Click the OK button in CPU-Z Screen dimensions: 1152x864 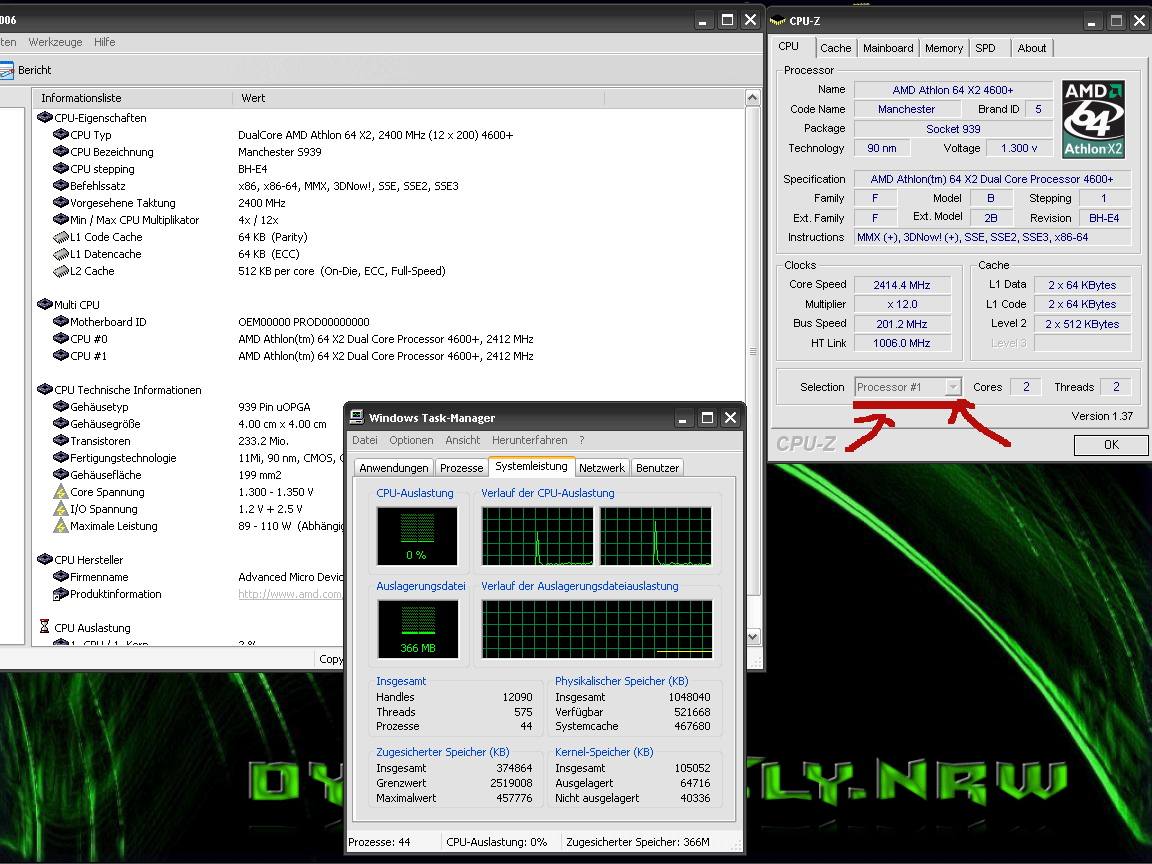pyautogui.click(x=1111, y=444)
